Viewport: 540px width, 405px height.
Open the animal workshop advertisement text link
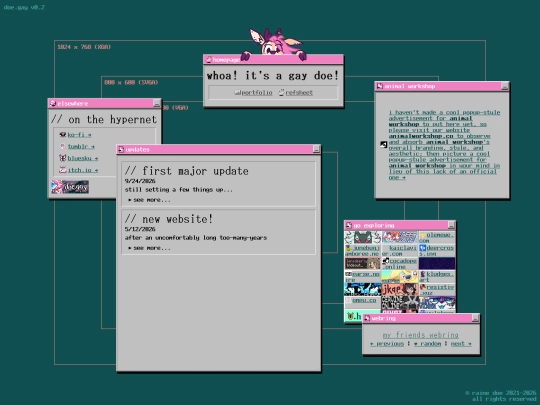pos(444,145)
